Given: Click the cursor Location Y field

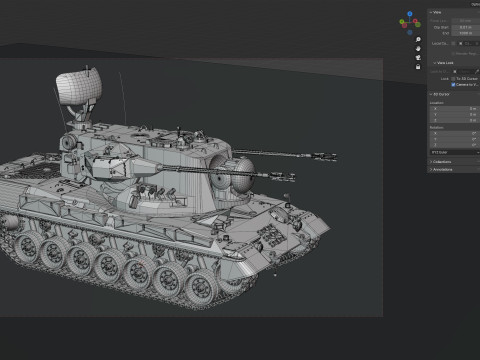Looking at the screenshot, I should 455,114.
